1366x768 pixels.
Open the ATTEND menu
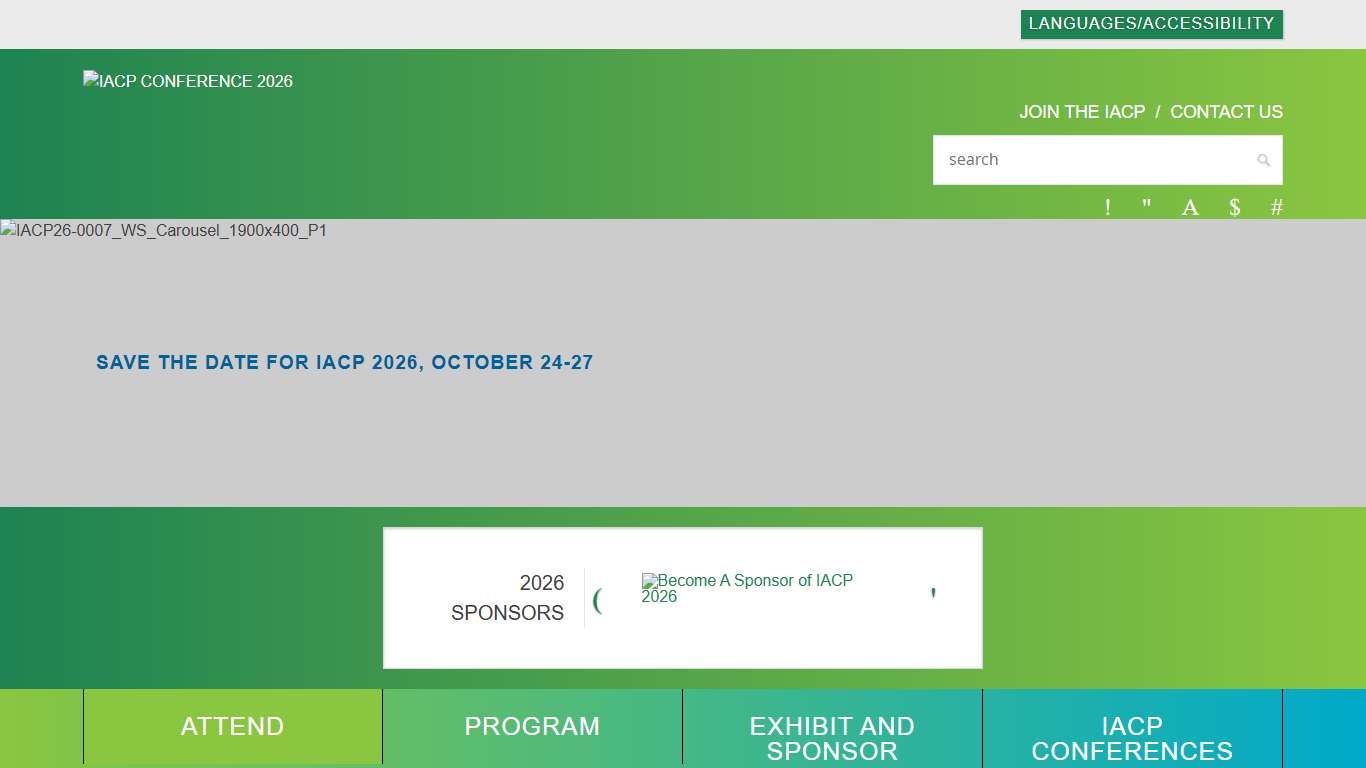pyautogui.click(x=232, y=727)
